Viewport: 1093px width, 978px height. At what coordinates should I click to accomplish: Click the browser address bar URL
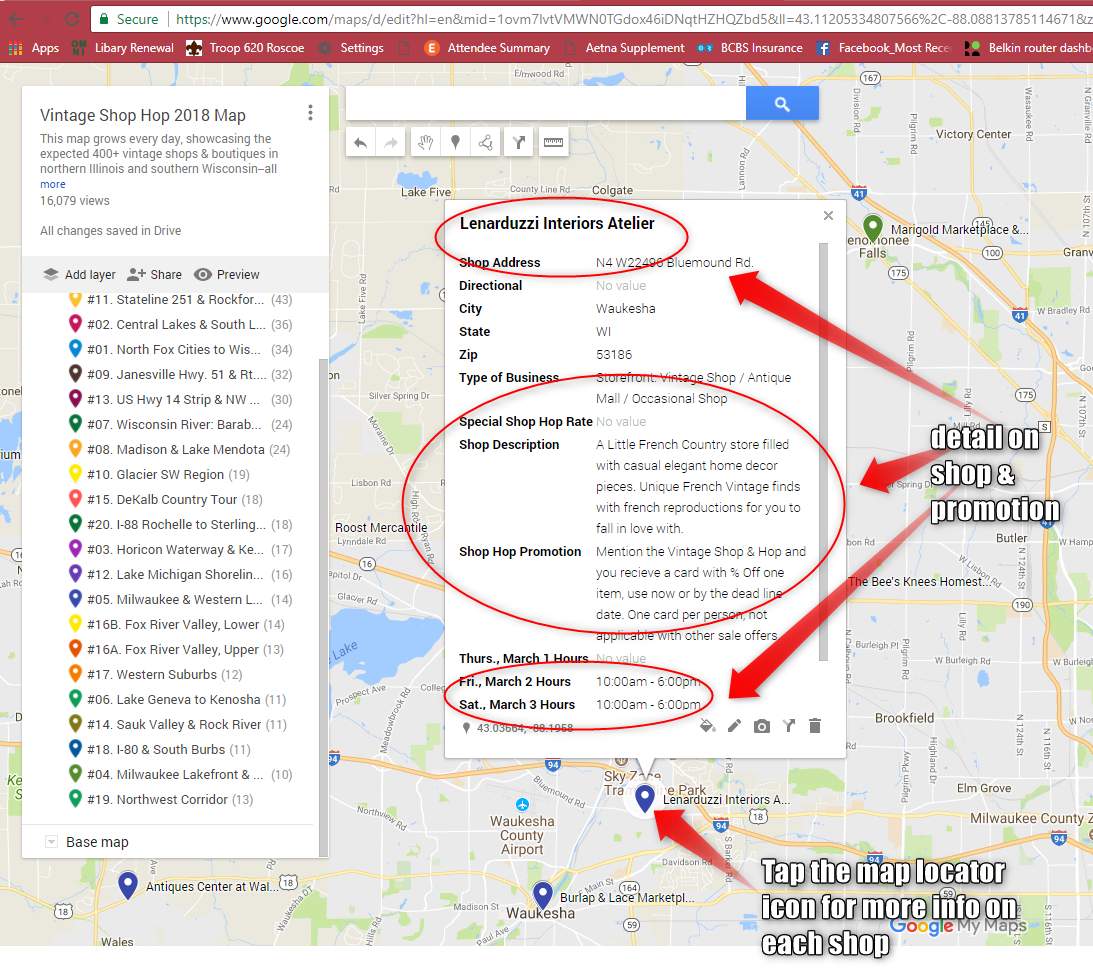tap(631, 19)
